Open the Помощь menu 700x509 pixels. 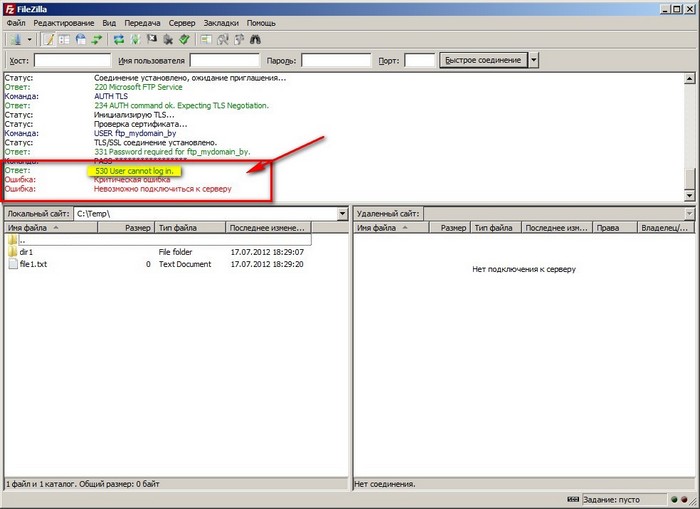coord(261,23)
